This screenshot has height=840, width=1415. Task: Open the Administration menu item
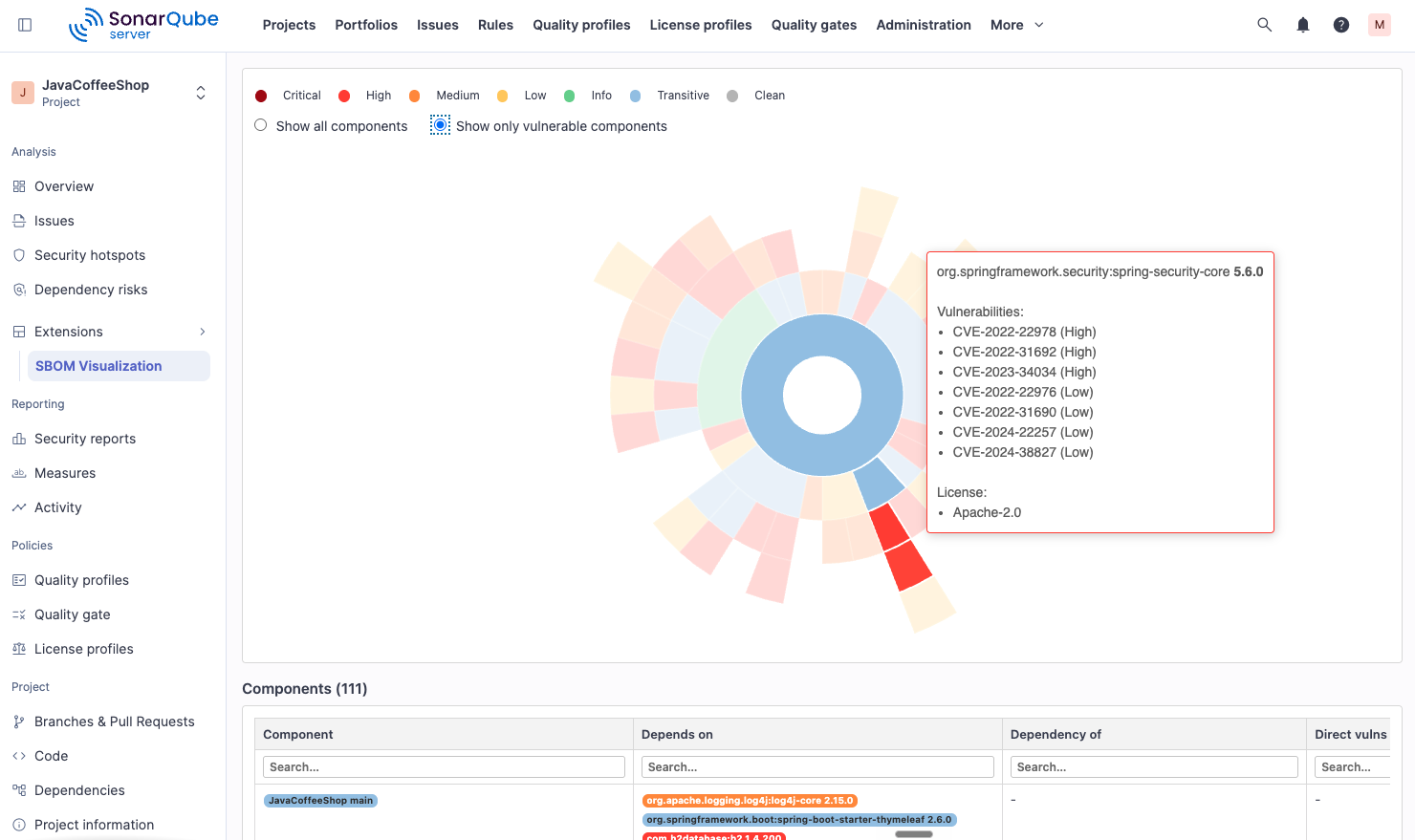[x=924, y=25]
